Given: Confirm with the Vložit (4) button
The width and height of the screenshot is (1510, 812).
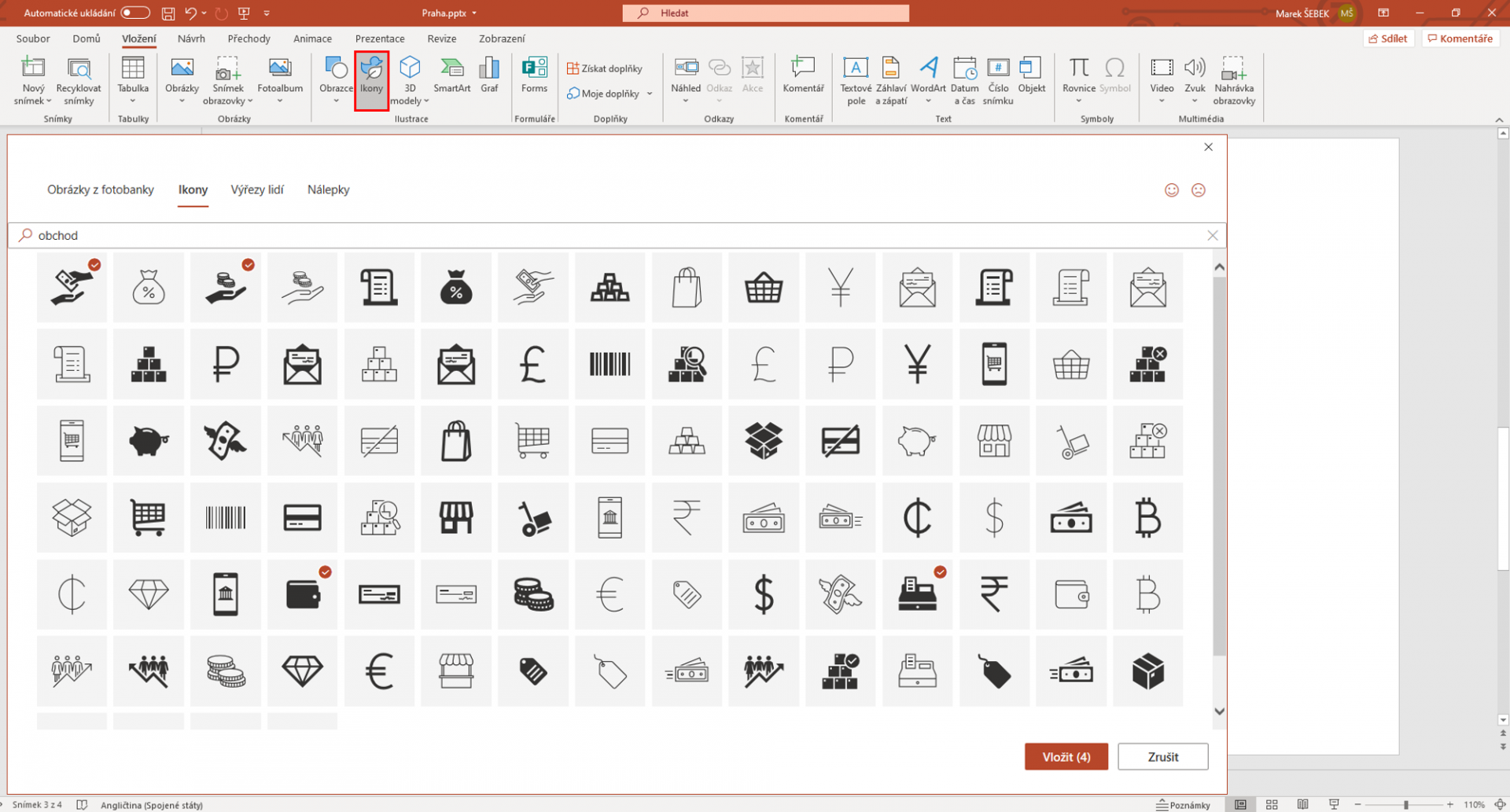Looking at the screenshot, I should [1066, 756].
